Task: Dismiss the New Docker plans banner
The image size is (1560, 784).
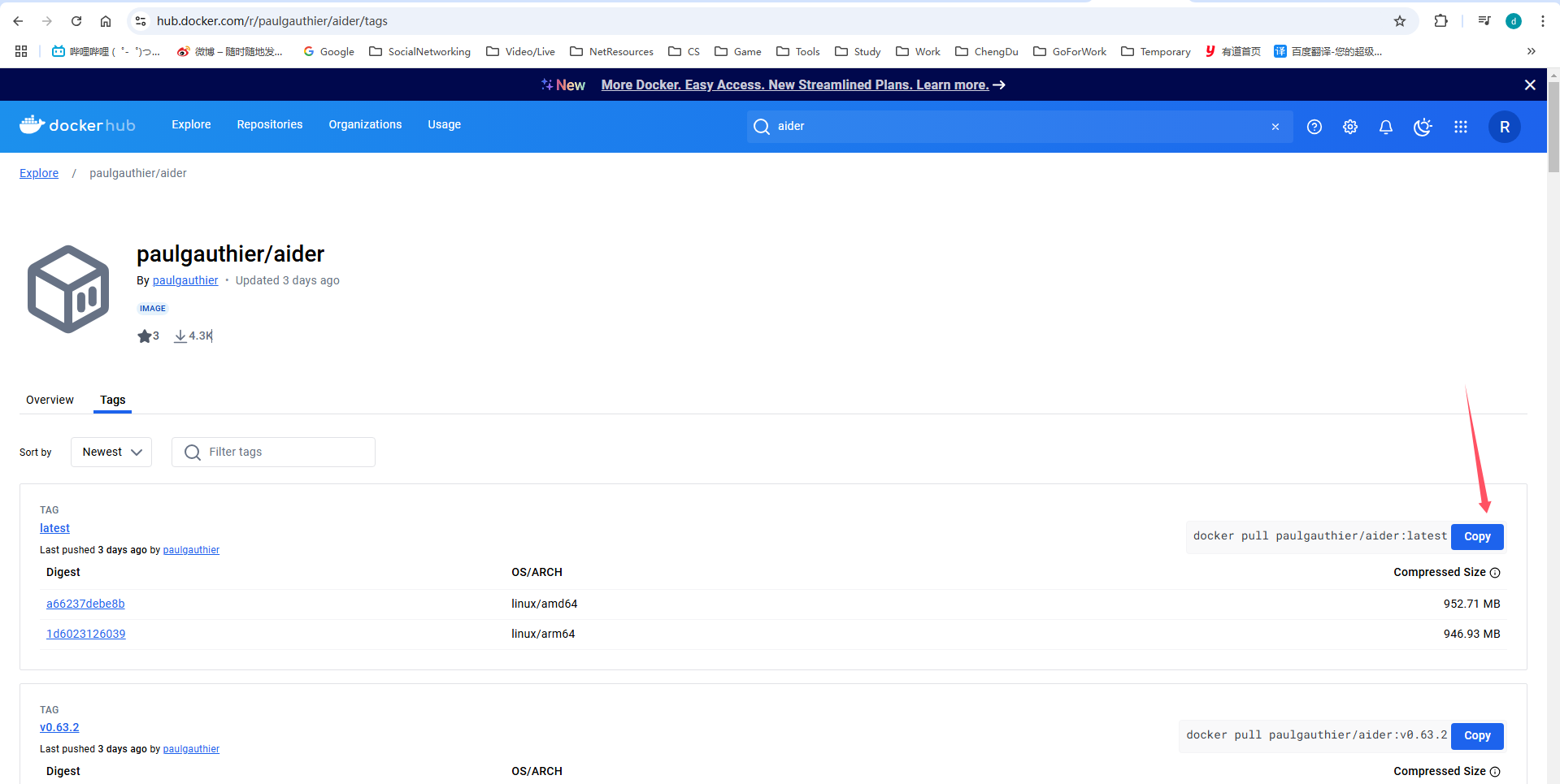Action: coord(1530,84)
